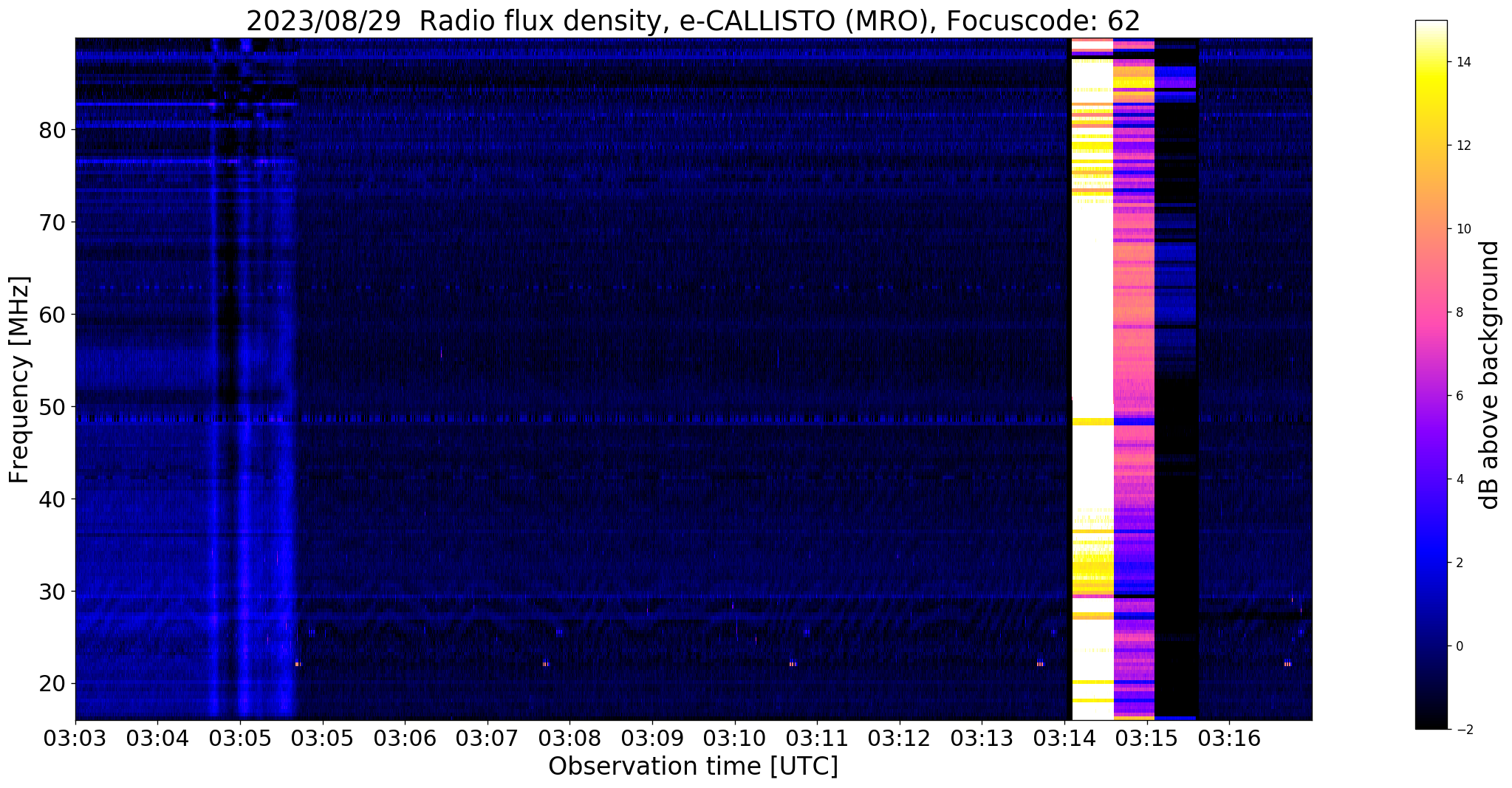Screen dimensions: 1512x788
Task: Click the 03:04 time tick label
Action: (x=157, y=739)
